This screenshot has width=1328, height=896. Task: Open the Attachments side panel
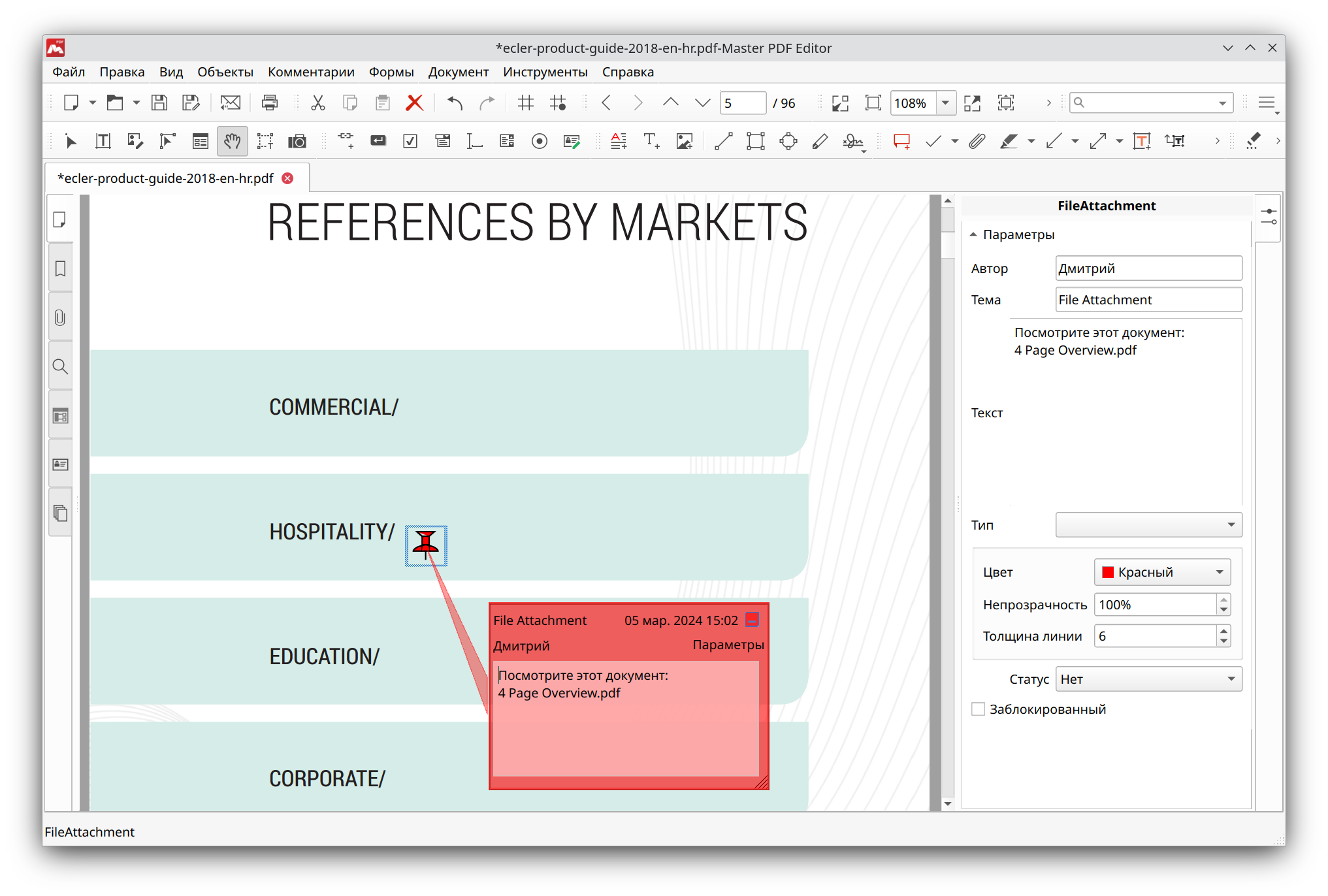pos(60,317)
